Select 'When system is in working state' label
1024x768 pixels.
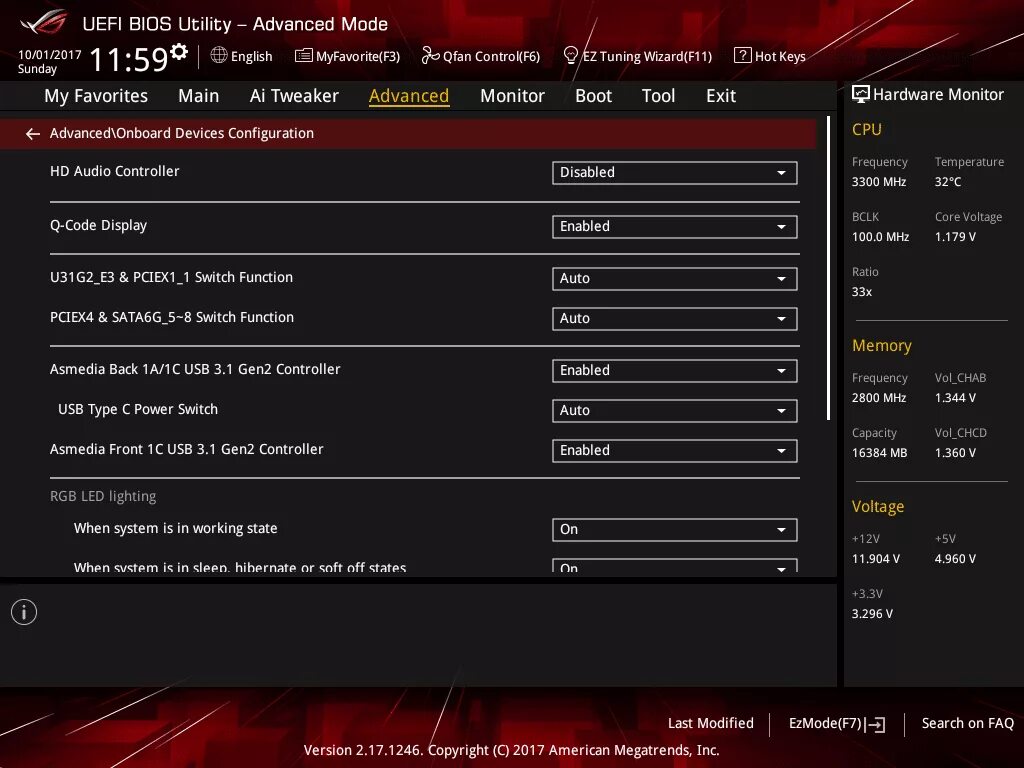(x=176, y=528)
